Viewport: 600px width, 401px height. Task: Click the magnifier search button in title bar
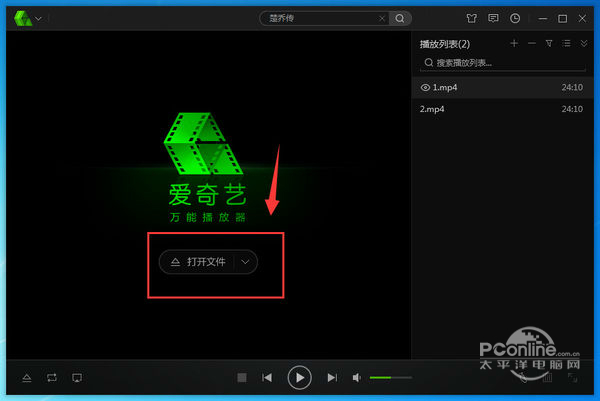click(x=400, y=18)
